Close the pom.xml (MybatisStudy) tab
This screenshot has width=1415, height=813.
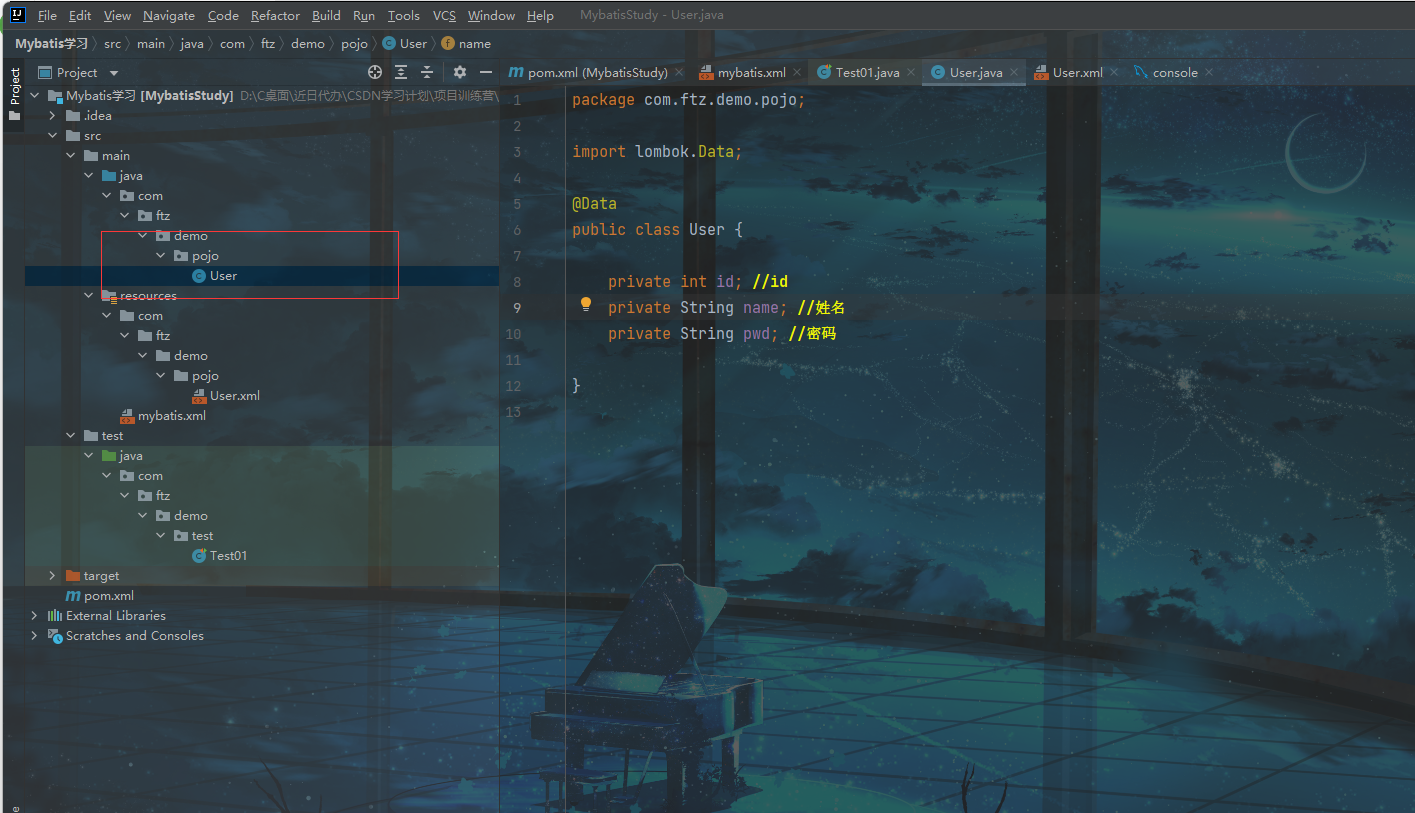coord(679,72)
